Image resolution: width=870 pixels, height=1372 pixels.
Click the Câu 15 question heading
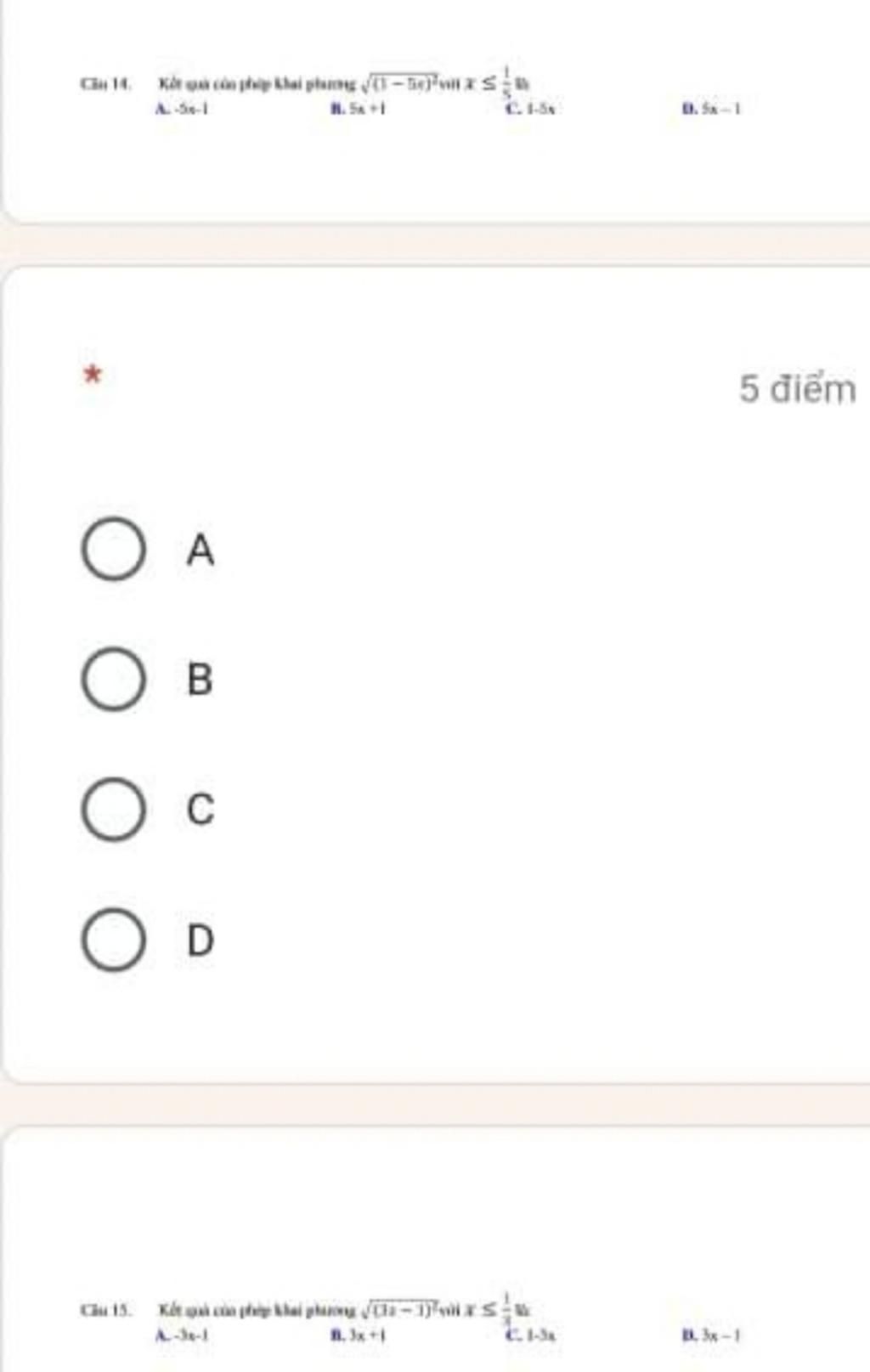(105, 1309)
